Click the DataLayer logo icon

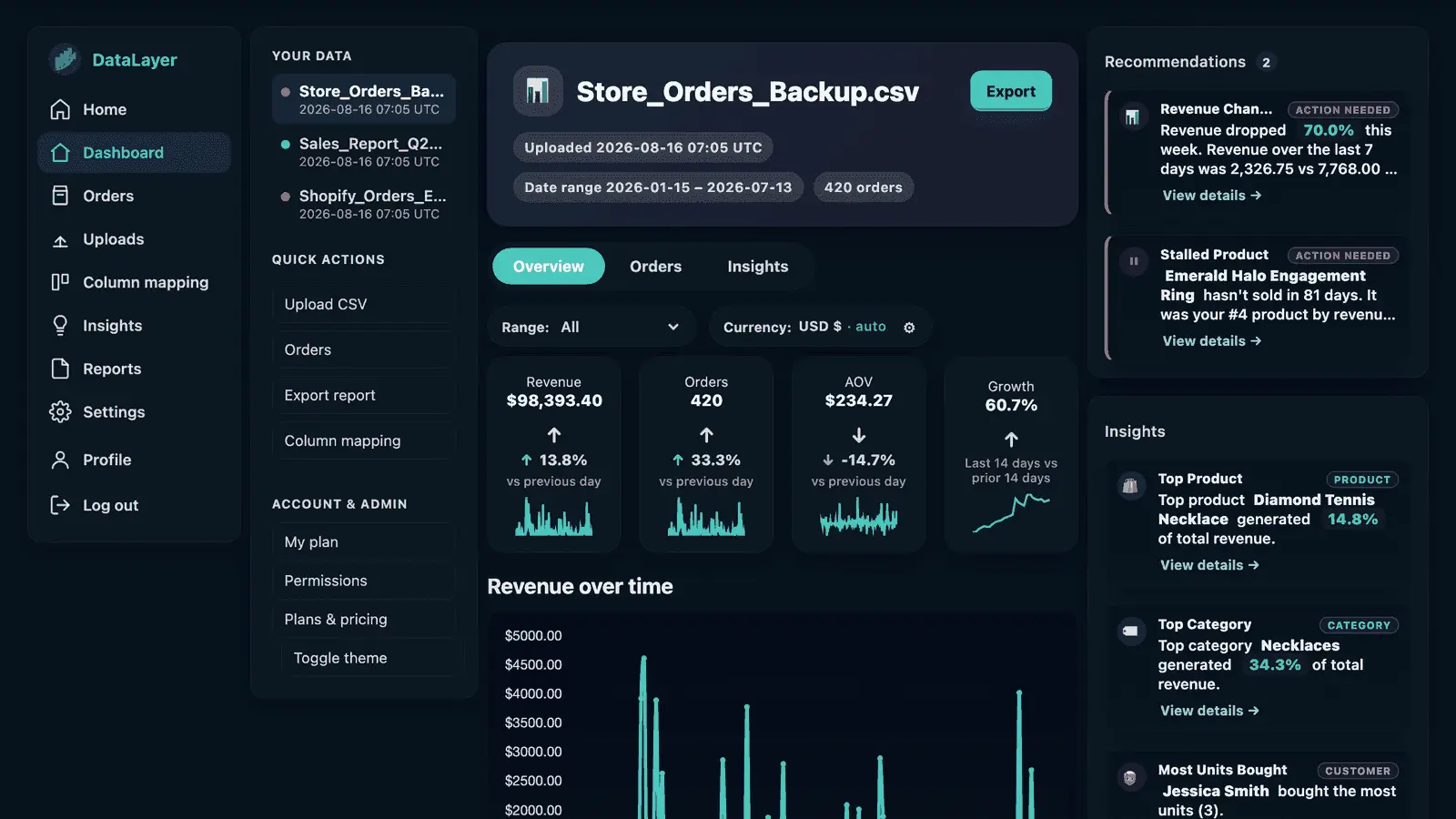pos(65,59)
